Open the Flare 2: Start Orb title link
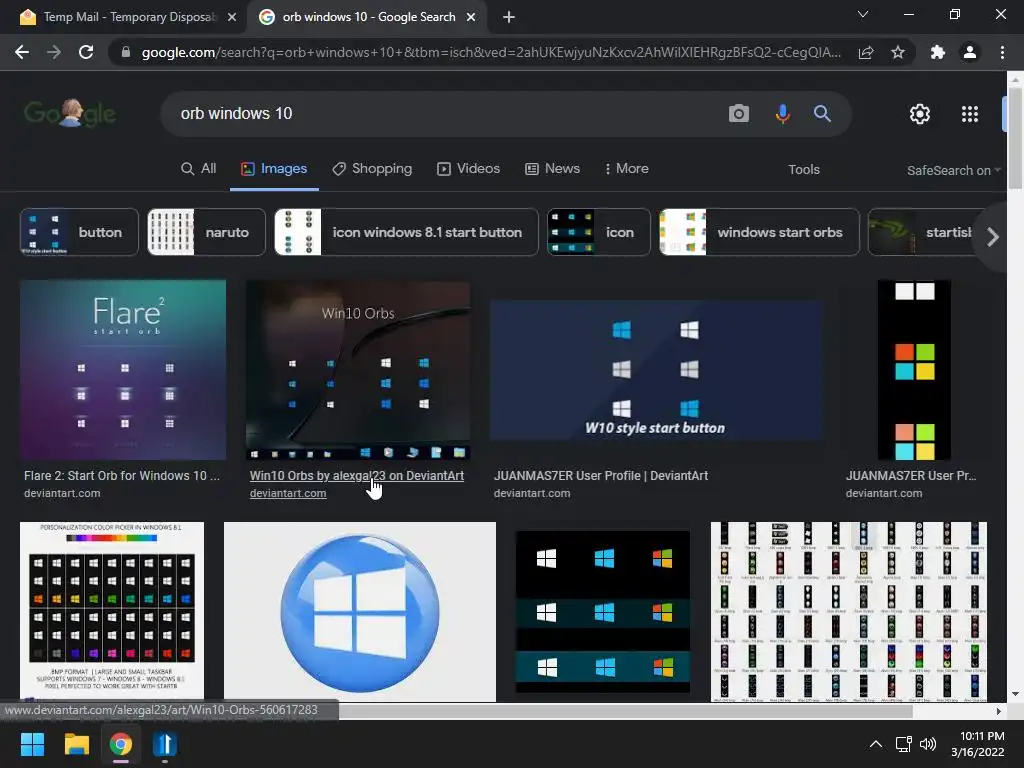1024x768 pixels. coord(122,475)
